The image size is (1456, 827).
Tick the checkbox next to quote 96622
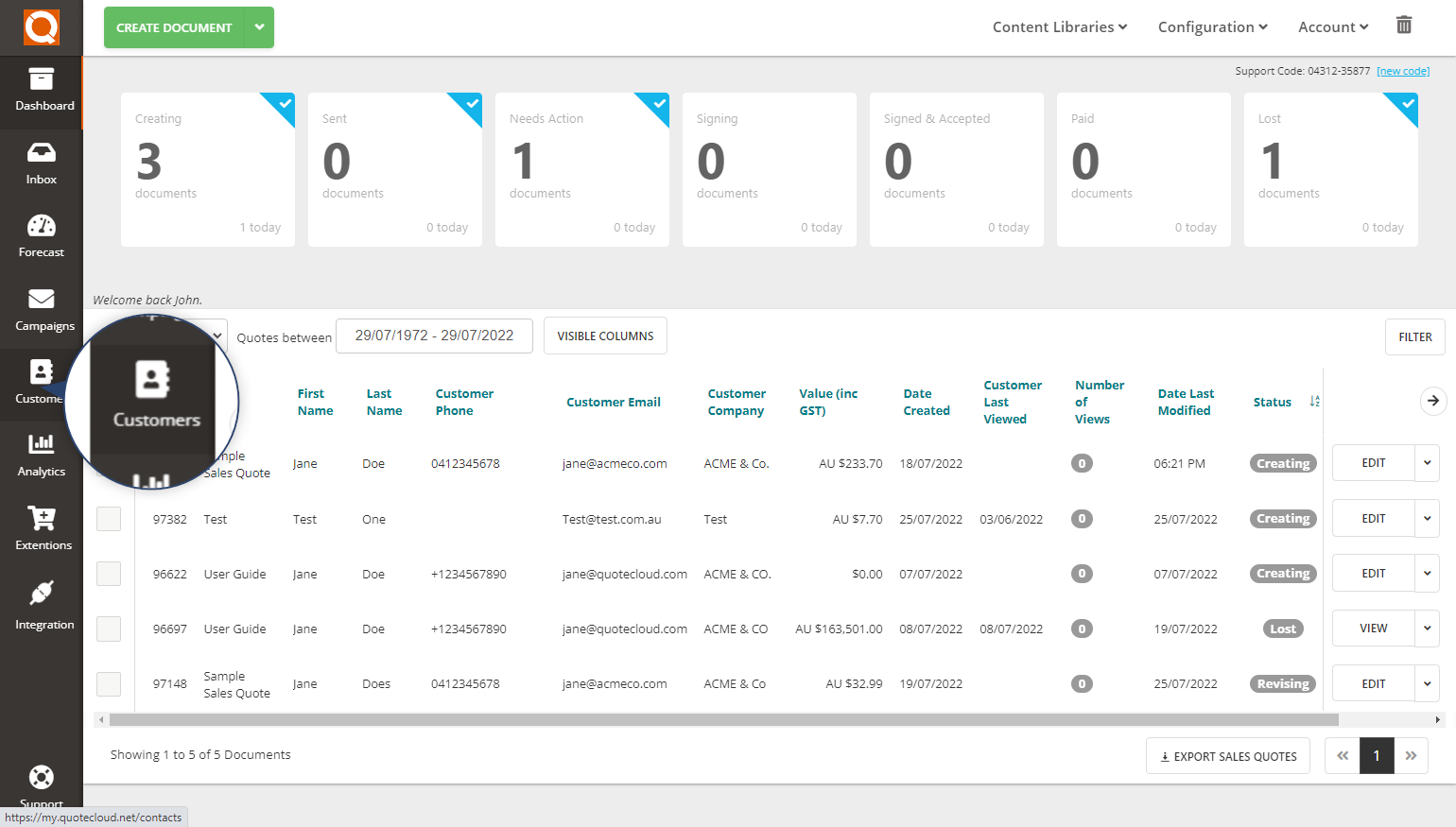(109, 573)
